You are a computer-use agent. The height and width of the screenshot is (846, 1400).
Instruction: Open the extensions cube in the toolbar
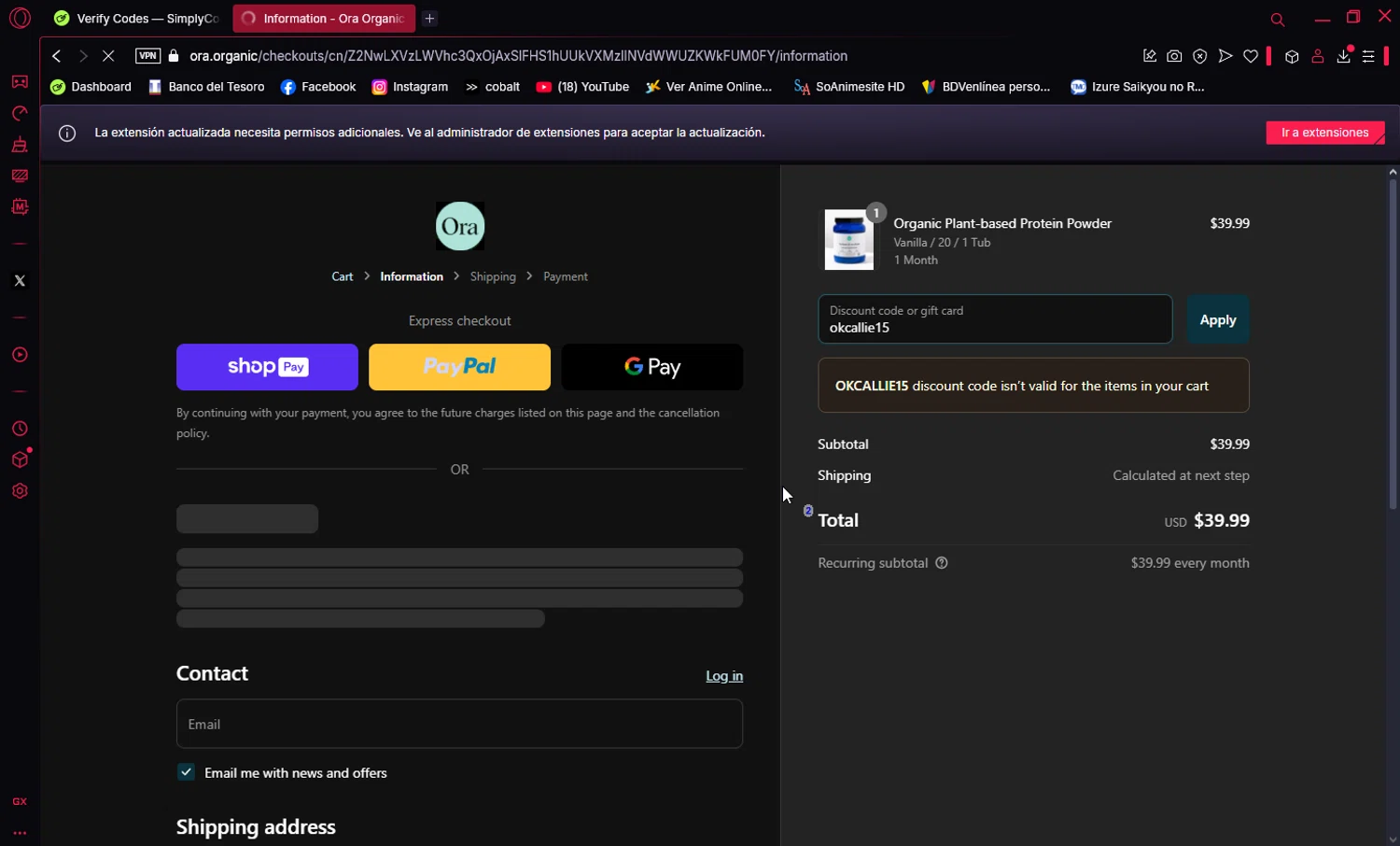pyautogui.click(x=1292, y=56)
